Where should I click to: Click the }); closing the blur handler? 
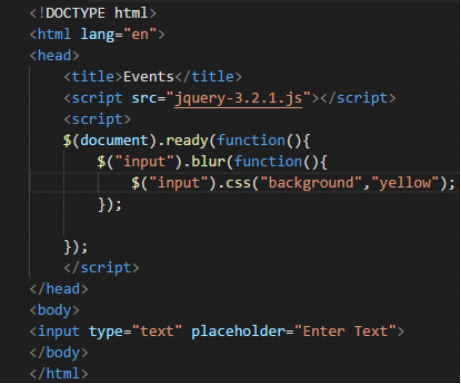[x=110, y=204]
